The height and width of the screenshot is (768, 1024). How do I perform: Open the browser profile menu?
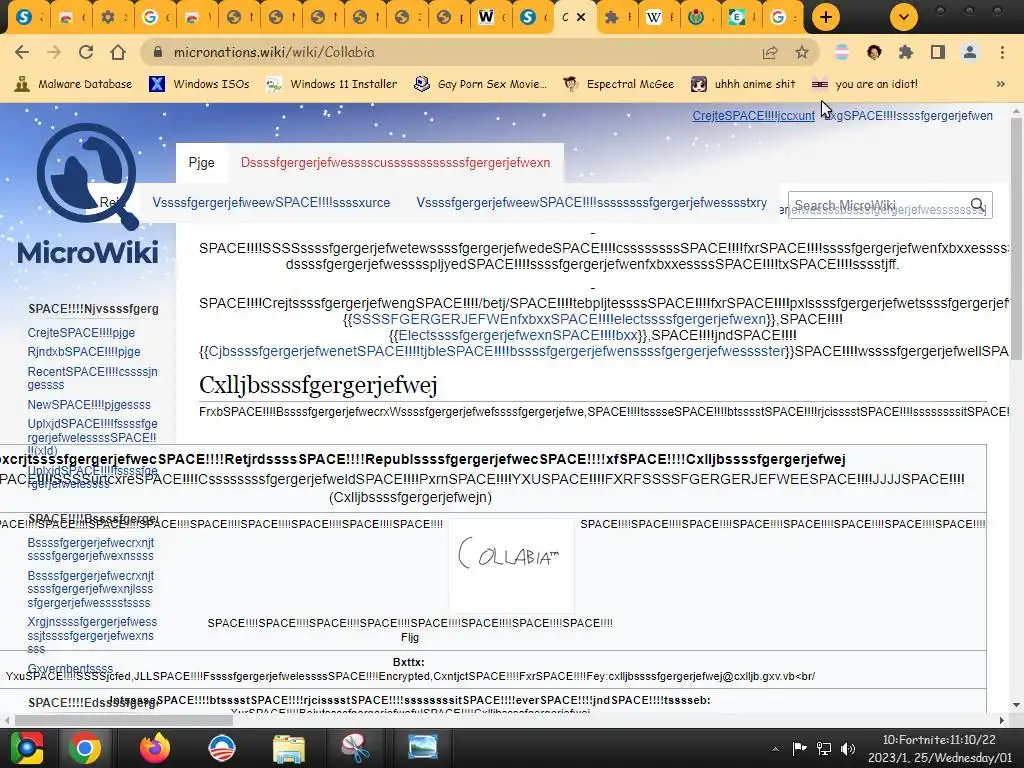970,52
